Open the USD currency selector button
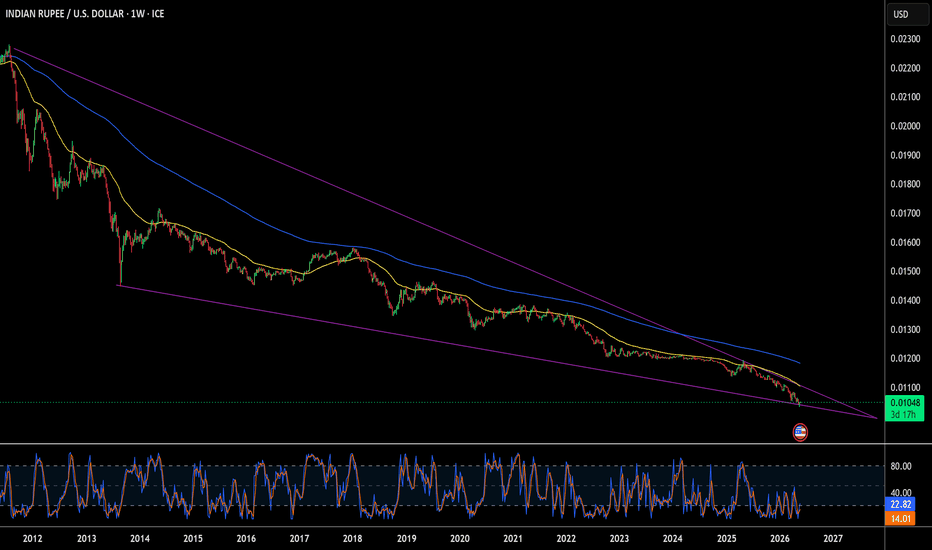 pos(907,14)
